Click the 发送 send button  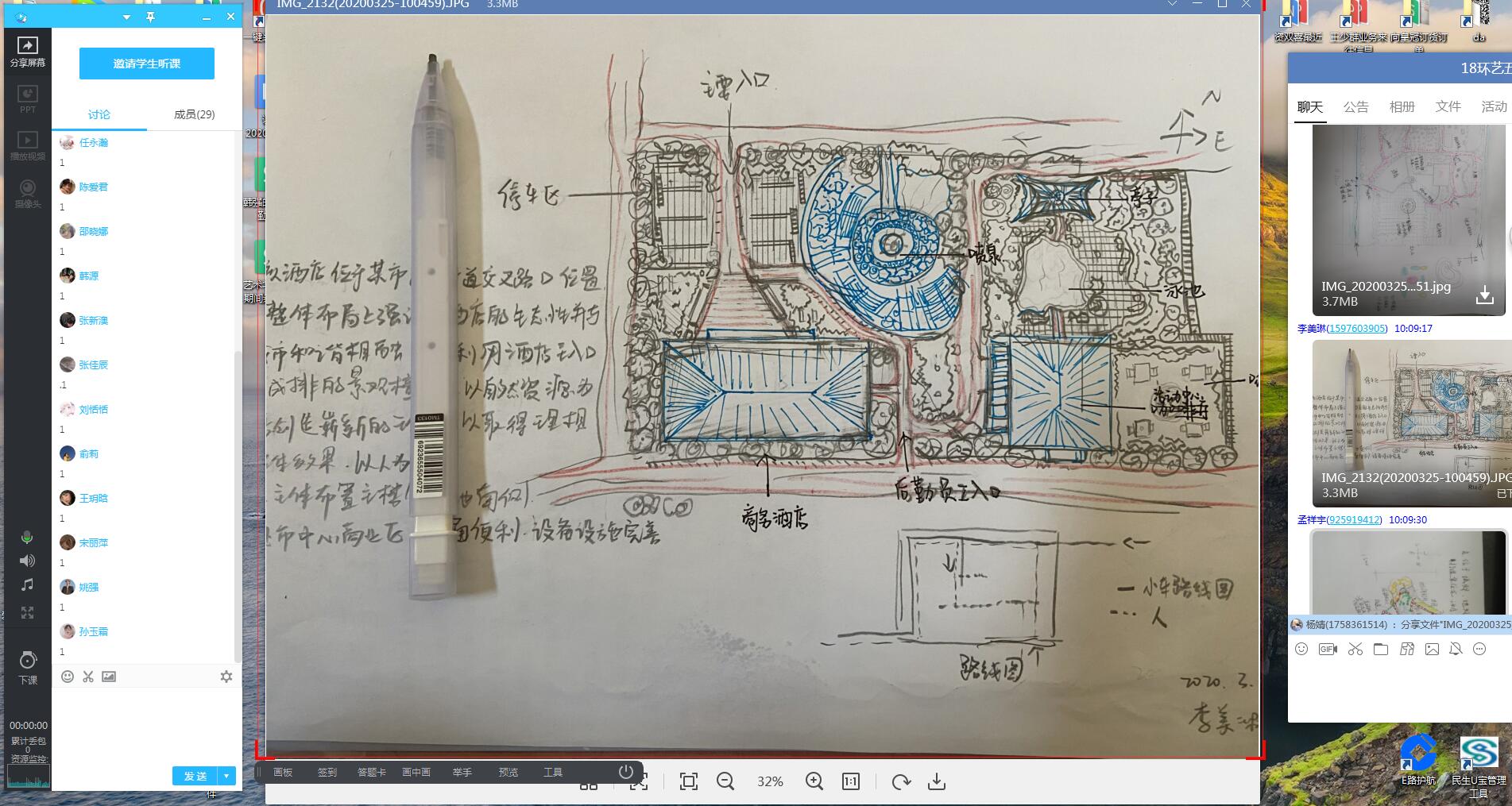195,776
